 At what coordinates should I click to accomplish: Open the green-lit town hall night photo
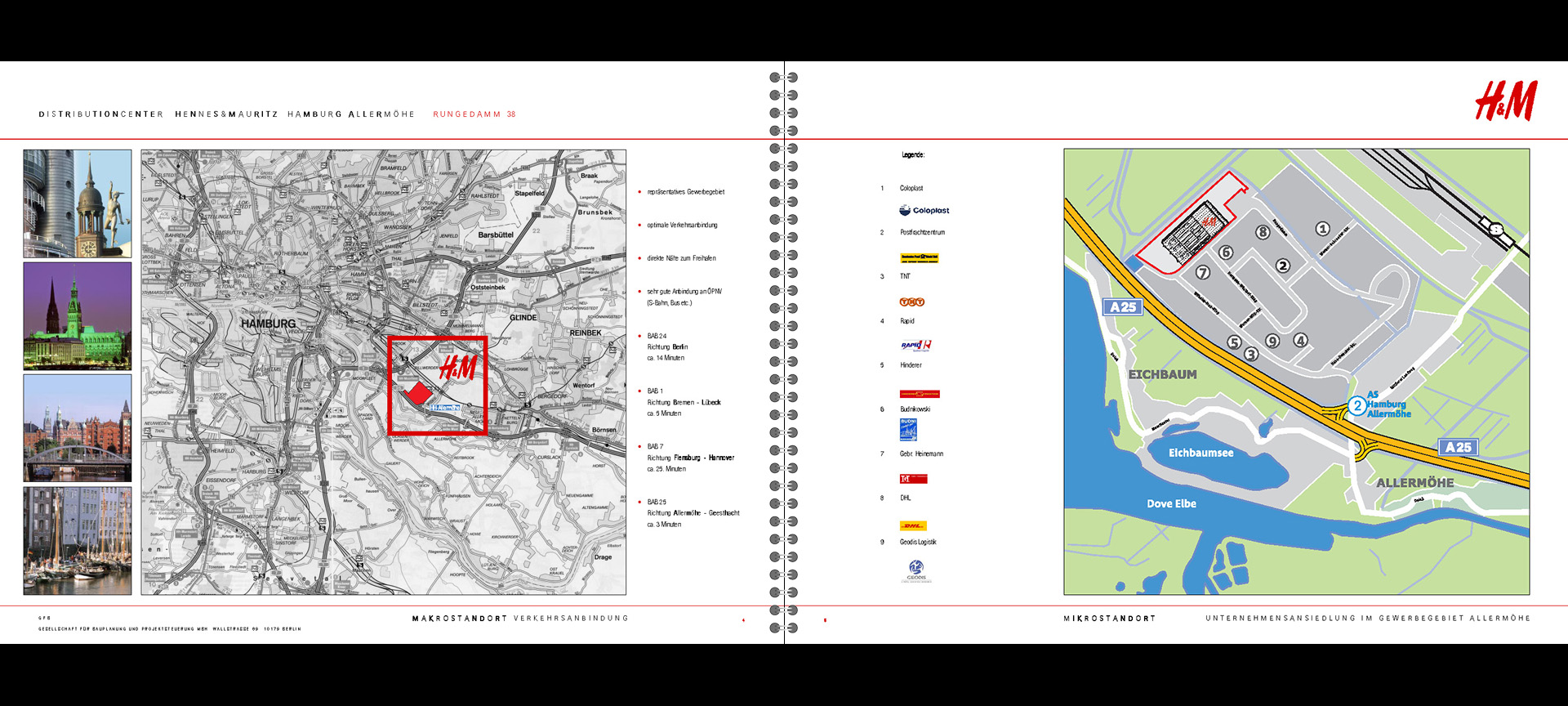[x=78, y=316]
